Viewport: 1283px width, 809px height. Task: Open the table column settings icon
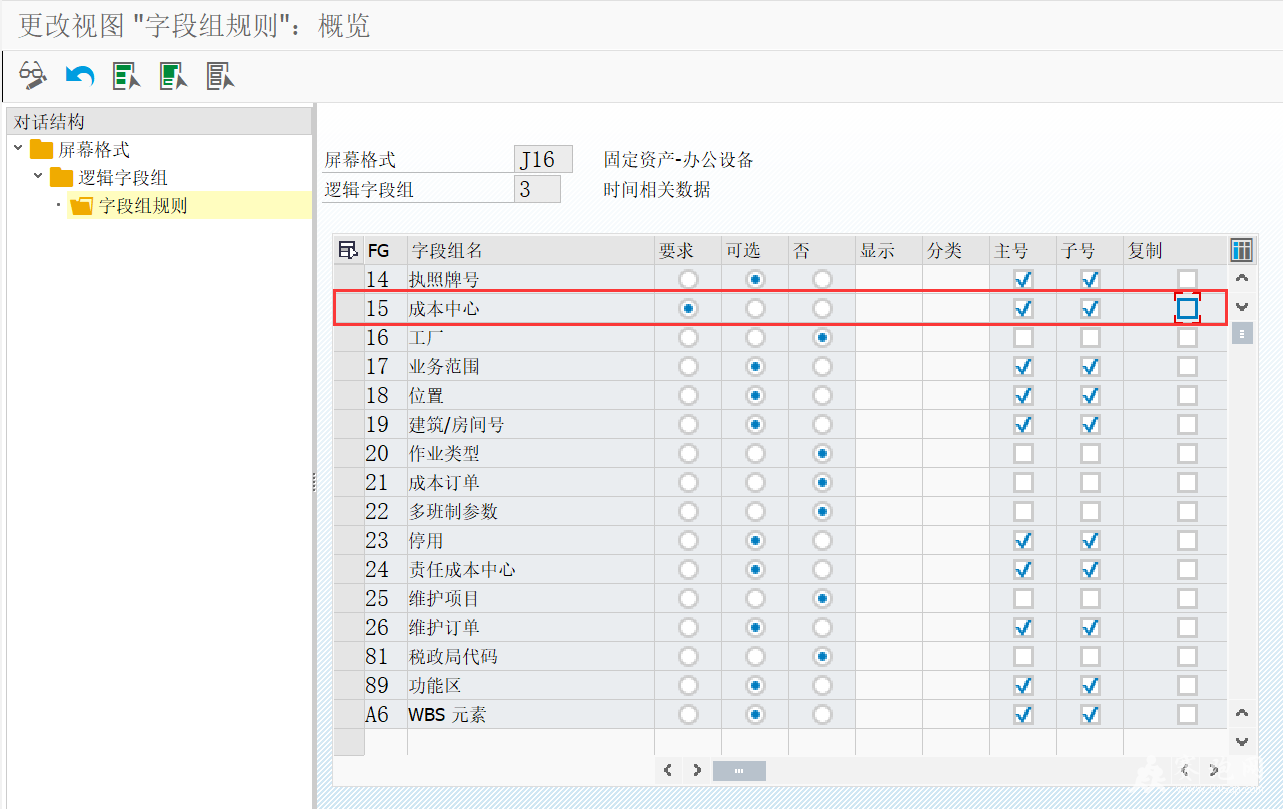pos(1242,250)
